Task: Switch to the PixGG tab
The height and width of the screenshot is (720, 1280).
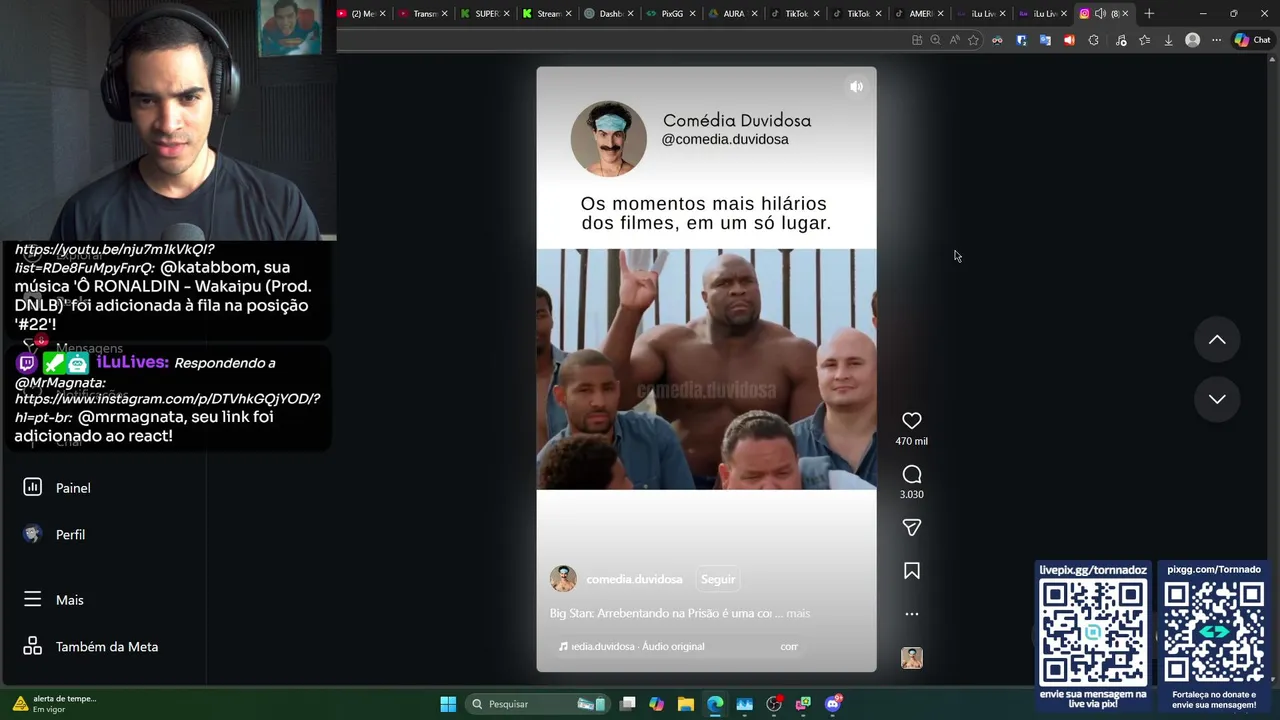Action: coord(671,13)
